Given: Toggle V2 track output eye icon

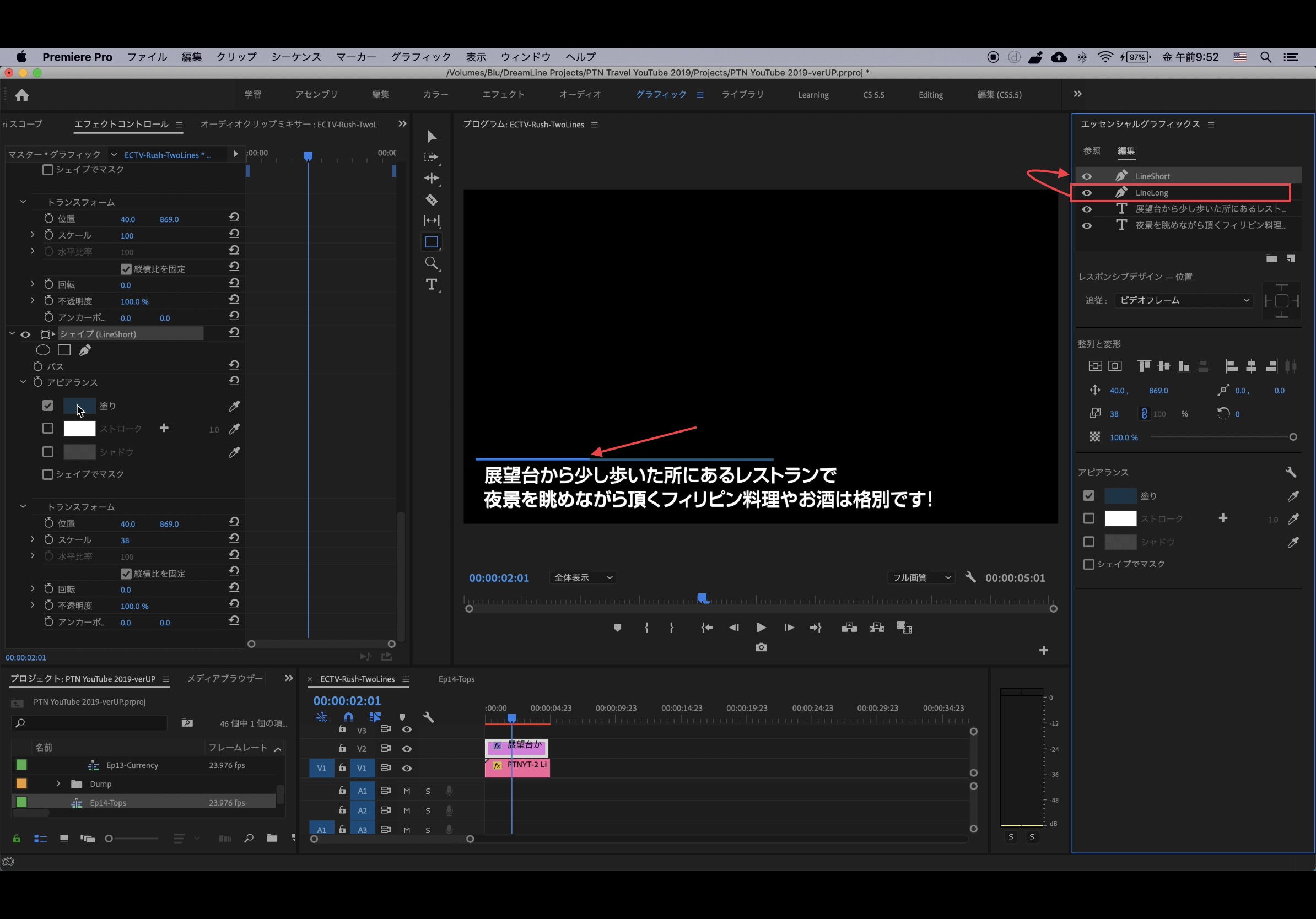Looking at the screenshot, I should [406, 749].
